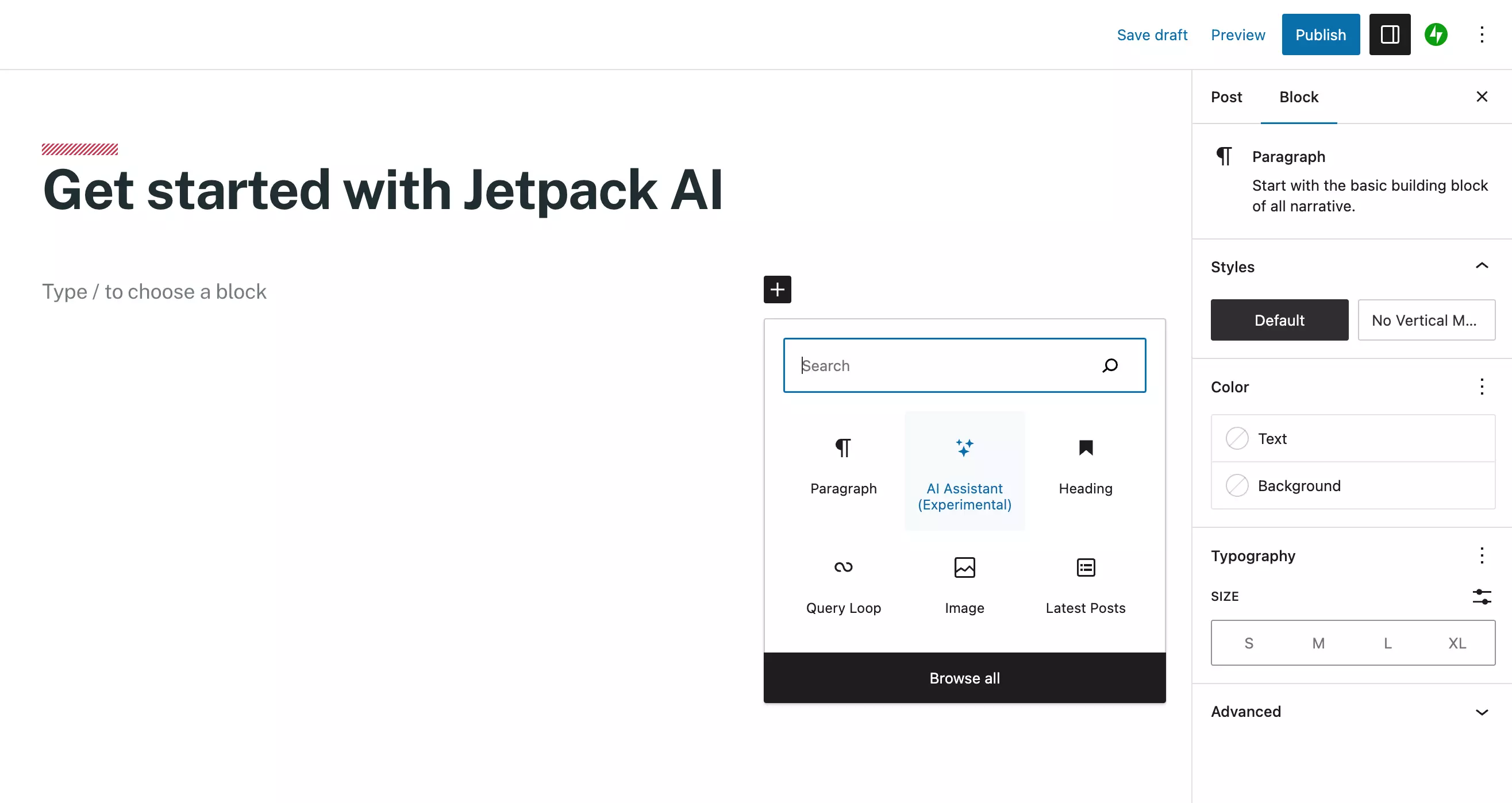Open Color panel options menu
Viewport: 1512px width, 803px height.
click(1482, 387)
